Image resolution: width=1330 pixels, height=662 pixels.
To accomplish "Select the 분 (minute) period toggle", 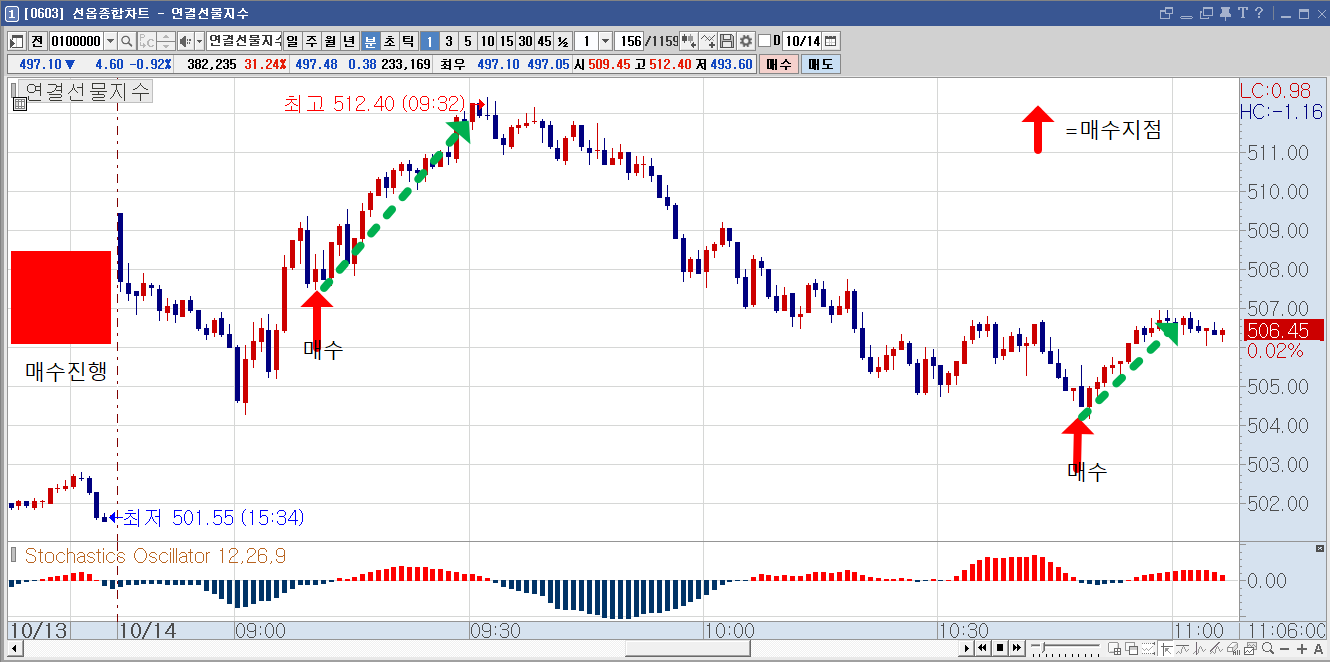I will point(370,41).
